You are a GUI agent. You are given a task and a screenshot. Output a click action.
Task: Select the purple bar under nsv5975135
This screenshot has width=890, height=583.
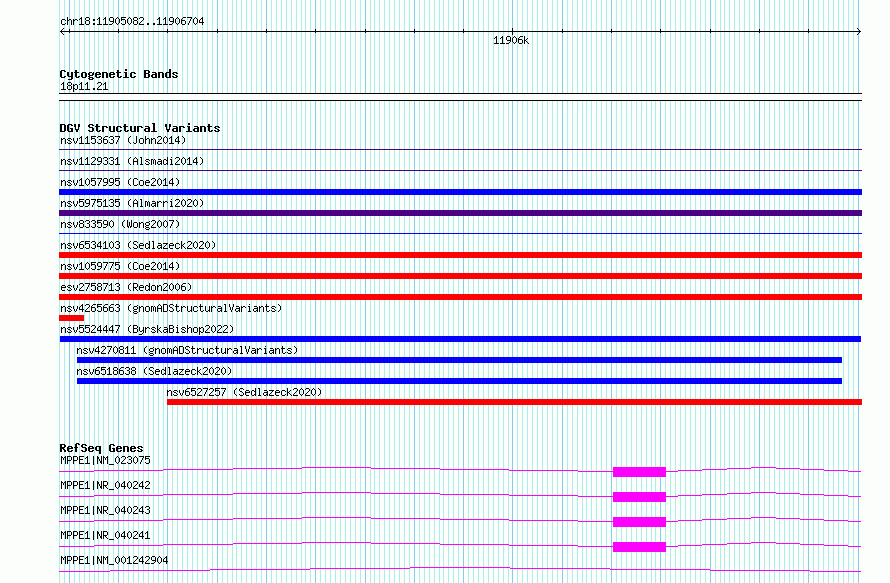pos(460,213)
